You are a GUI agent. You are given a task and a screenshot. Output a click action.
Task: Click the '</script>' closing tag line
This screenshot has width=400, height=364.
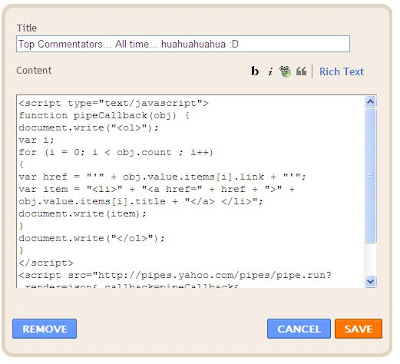pyautogui.click(x=46, y=263)
